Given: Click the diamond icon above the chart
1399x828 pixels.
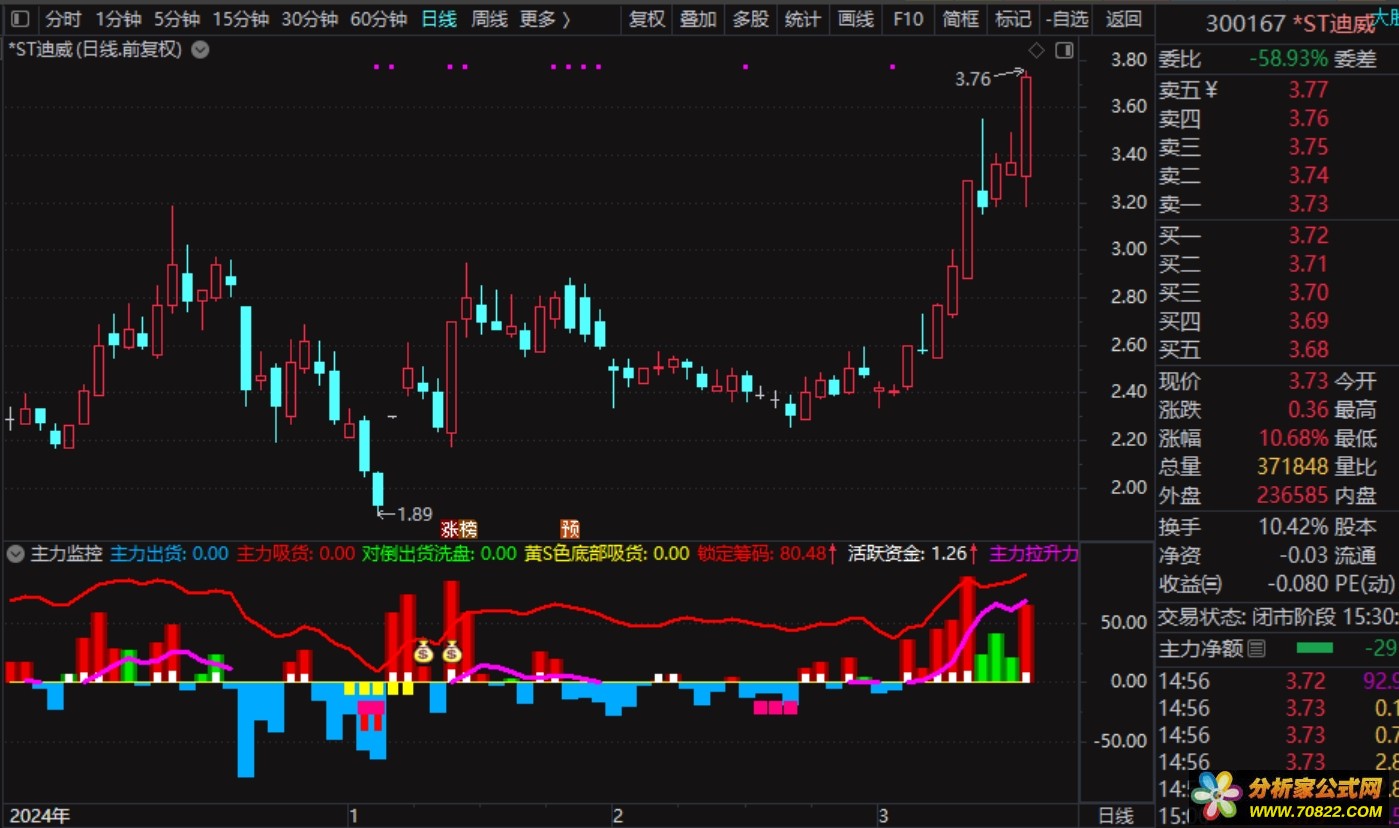Looking at the screenshot, I should tap(1037, 50).
